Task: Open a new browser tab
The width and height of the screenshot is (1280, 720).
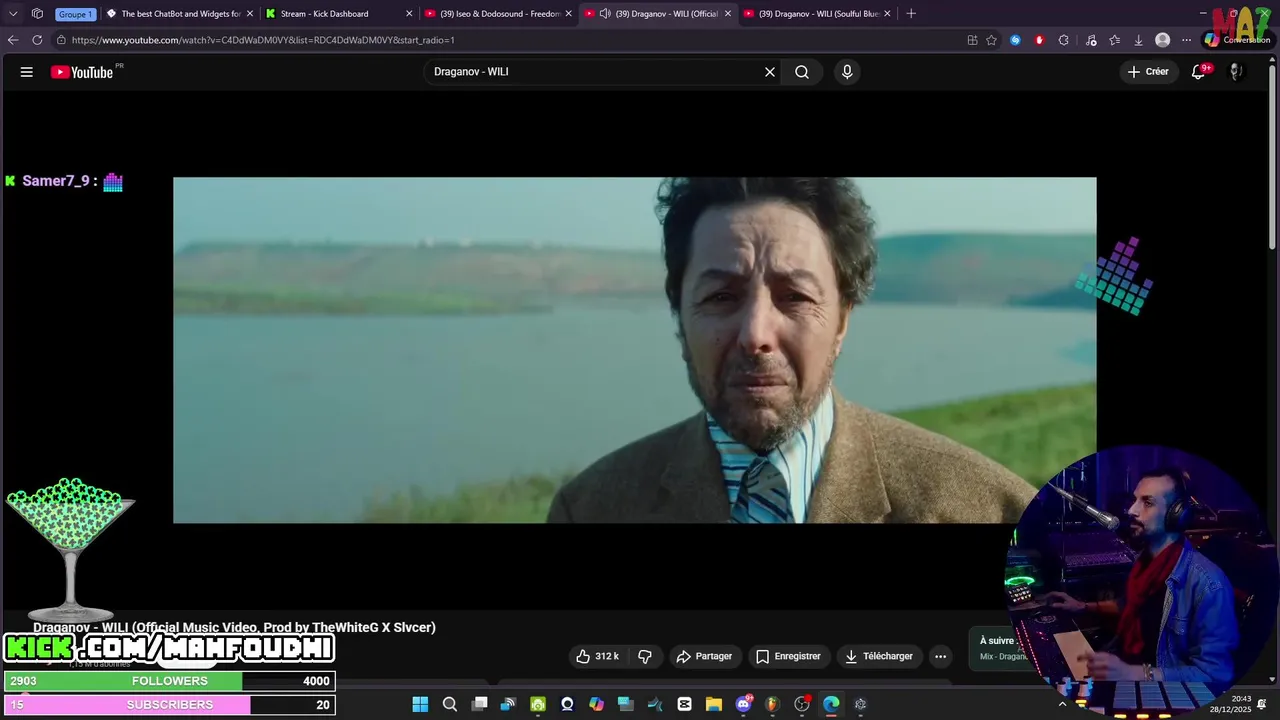Action: [911, 14]
